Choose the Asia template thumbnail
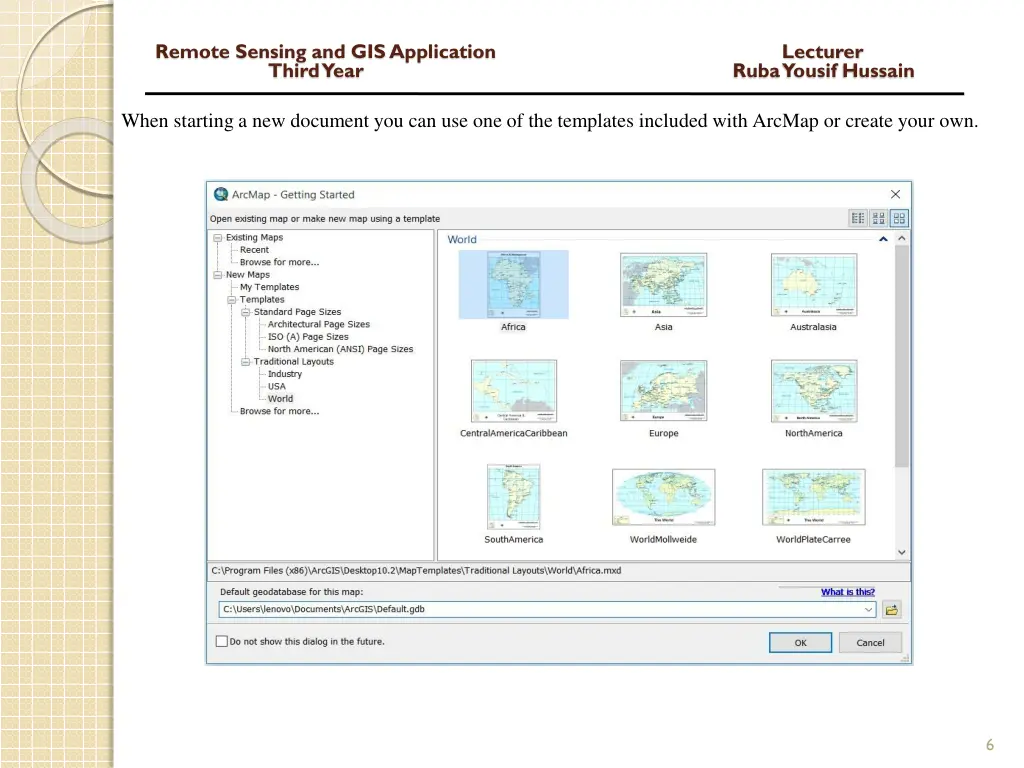Image resolution: width=1024 pixels, height=768 pixels. (x=664, y=285)
